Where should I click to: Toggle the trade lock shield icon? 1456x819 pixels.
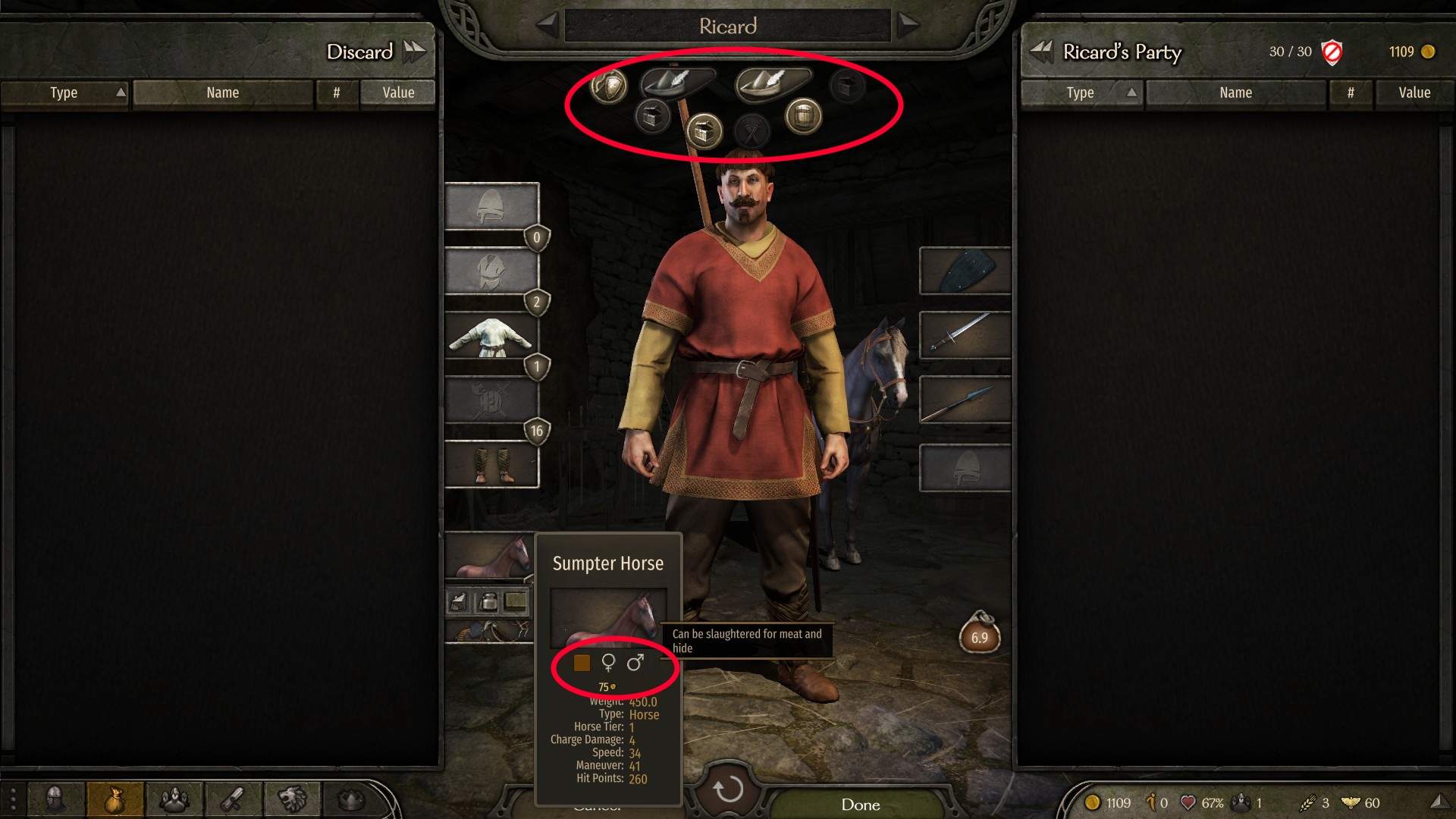coord(1332,52)
